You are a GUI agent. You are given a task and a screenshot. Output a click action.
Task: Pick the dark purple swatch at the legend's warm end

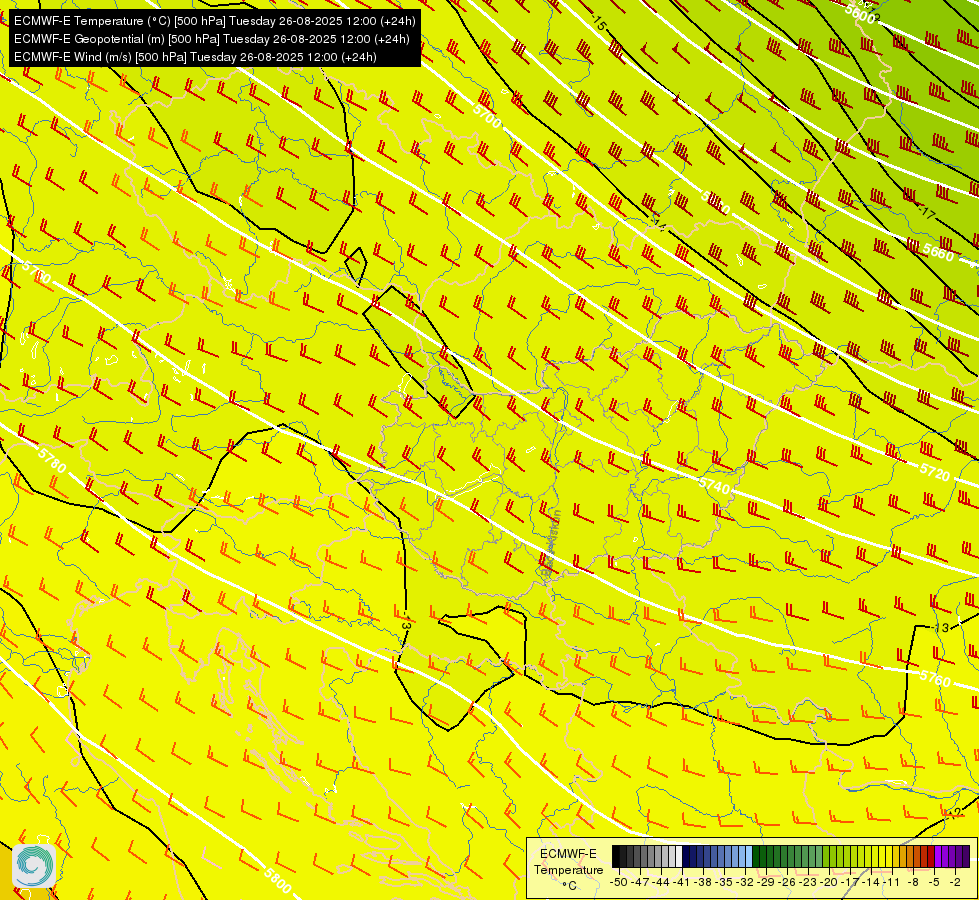point(966,856)
